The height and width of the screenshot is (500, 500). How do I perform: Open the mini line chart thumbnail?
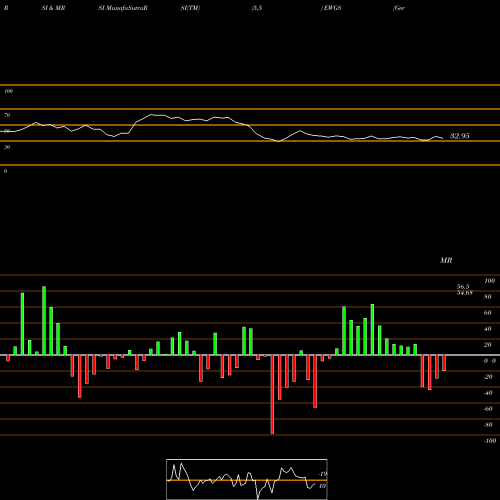tap(247, 479)
